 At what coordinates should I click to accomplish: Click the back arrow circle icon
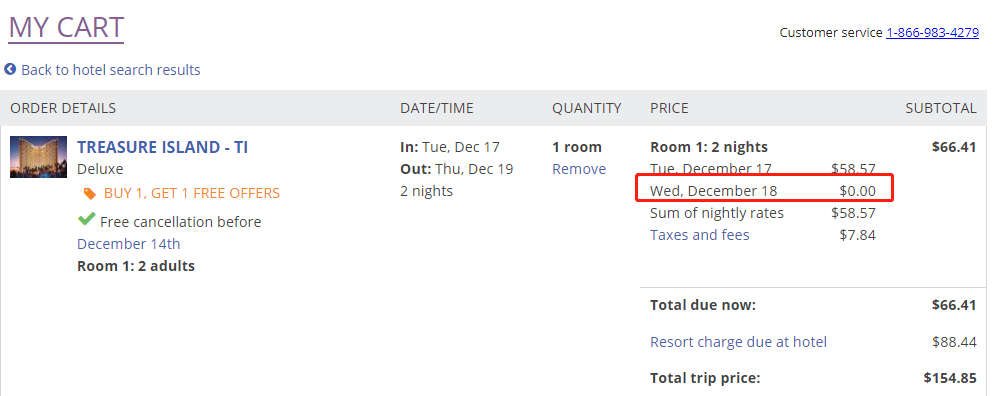tap(10, 69)
